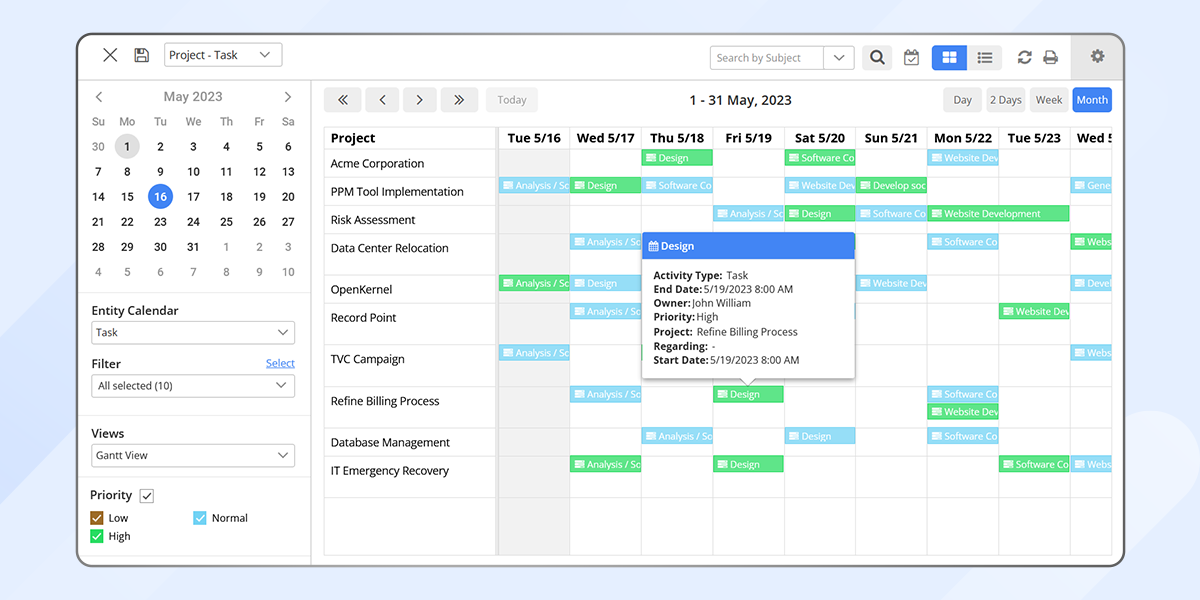Click the magnifier search button
This screenshot has height=600, width=1200.
[877, 58]
